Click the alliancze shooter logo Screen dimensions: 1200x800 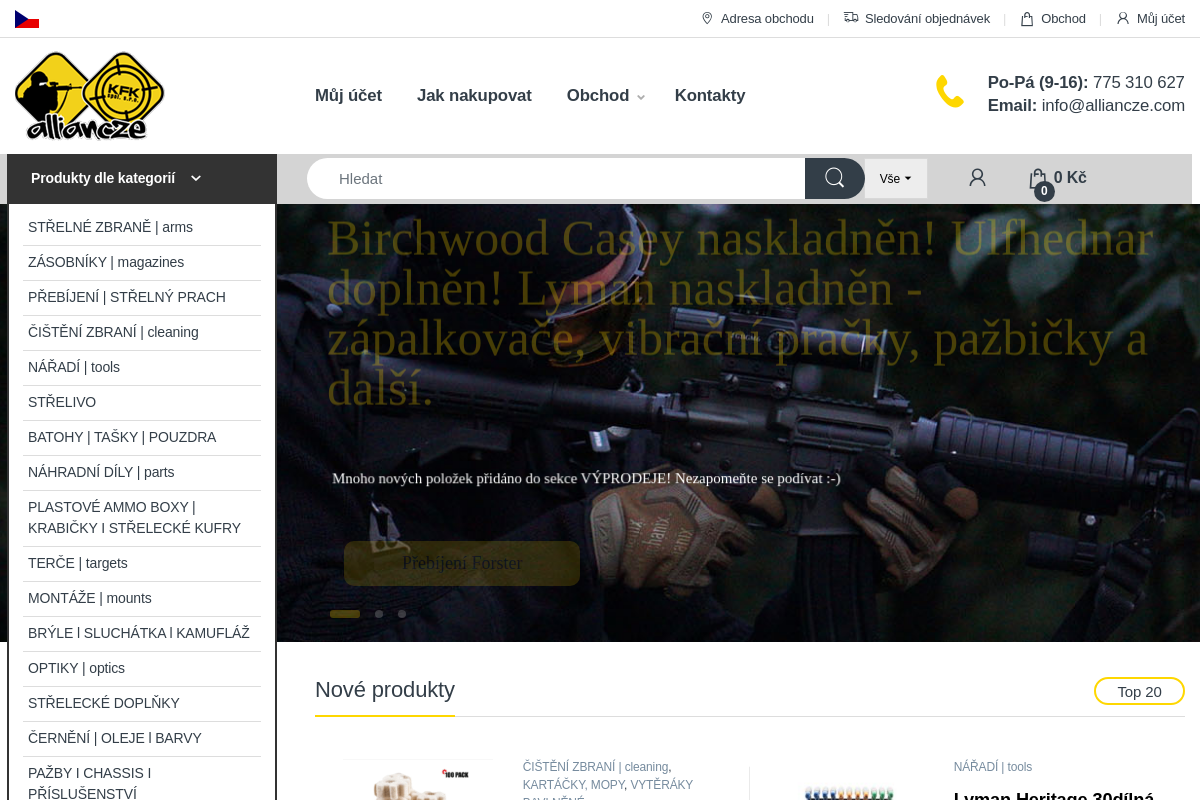(x=89, y=95)
